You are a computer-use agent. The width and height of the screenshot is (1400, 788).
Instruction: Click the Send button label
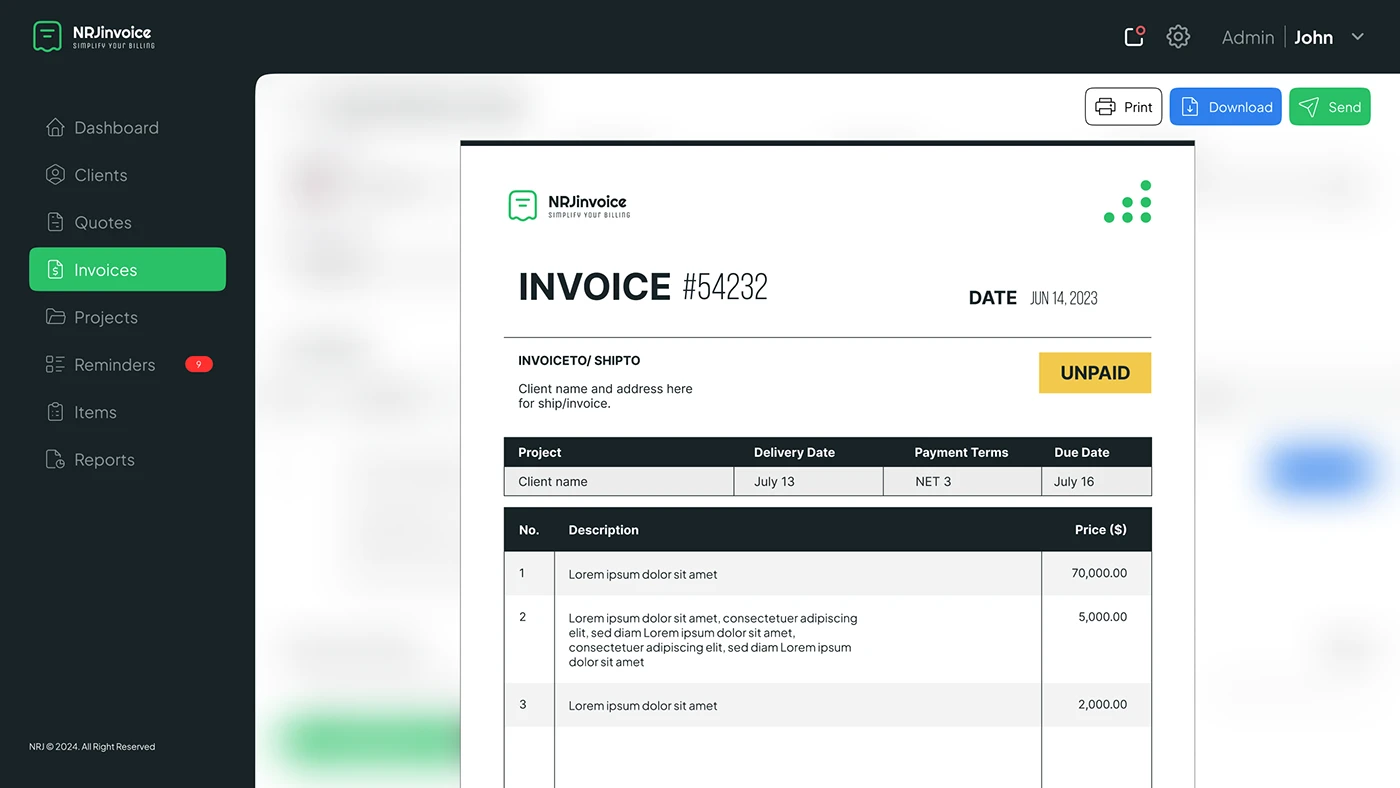pos(1344,107)
